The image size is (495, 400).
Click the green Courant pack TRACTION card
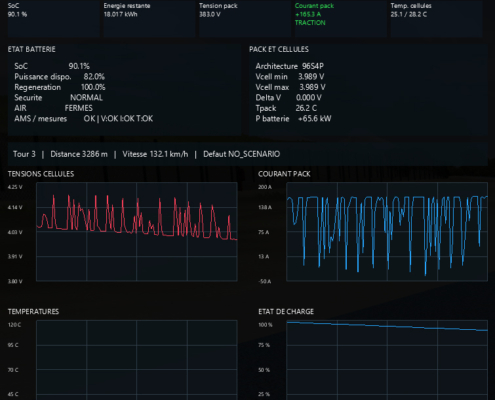(341, 18)
